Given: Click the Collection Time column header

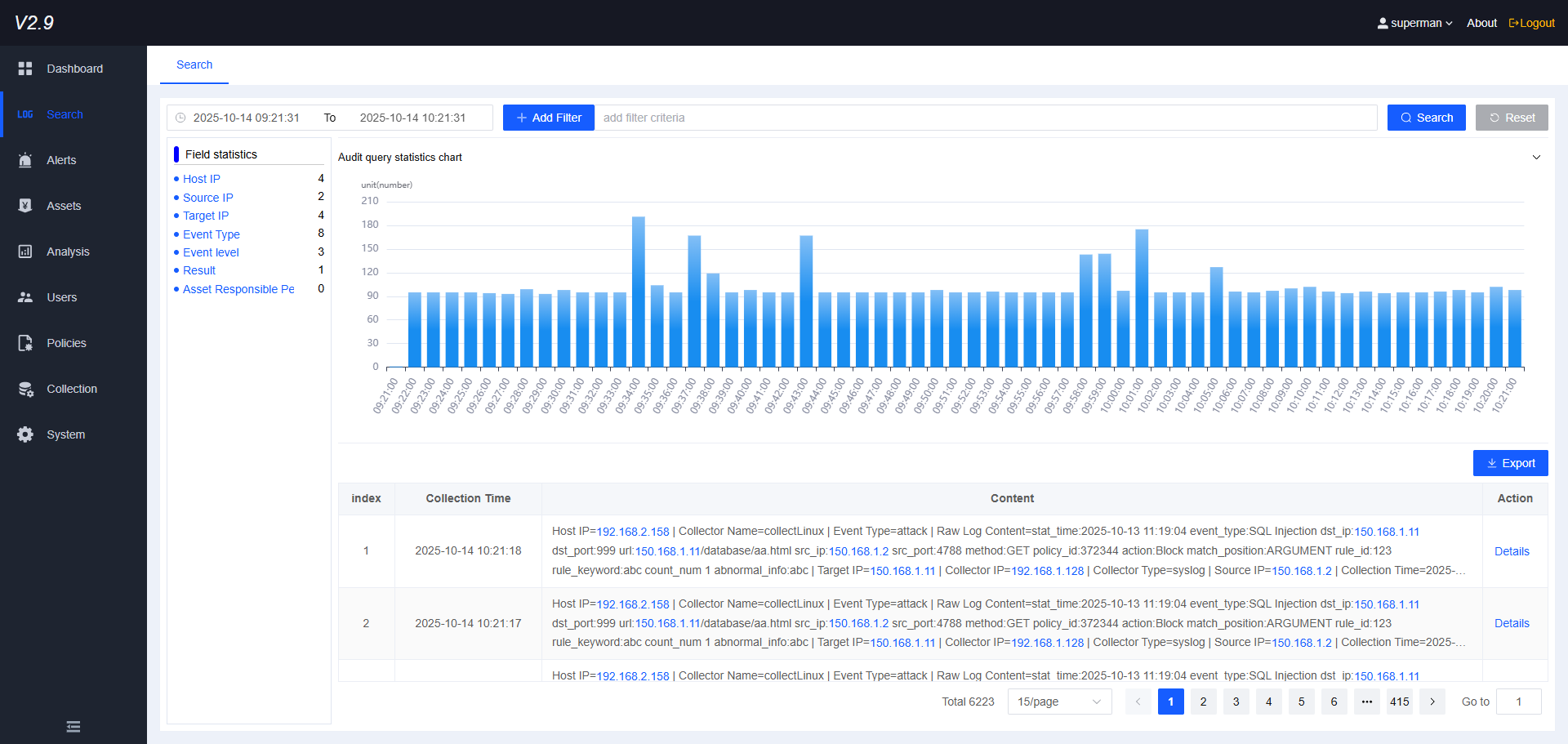Looking at the screenshot, I should [x=468, y=498].
